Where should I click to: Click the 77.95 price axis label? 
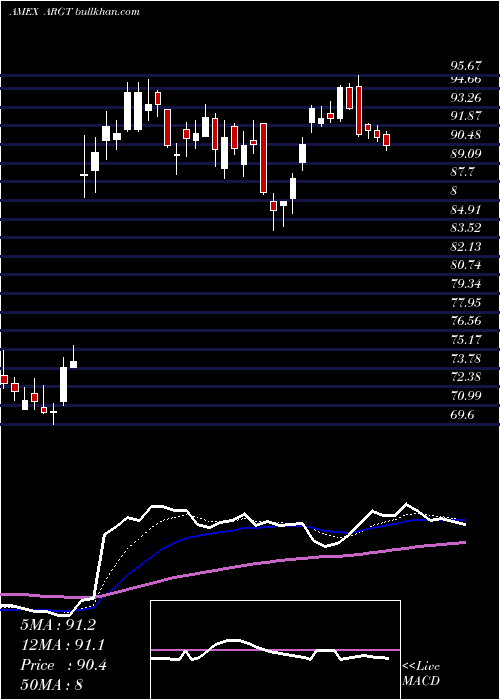(466, 303)
